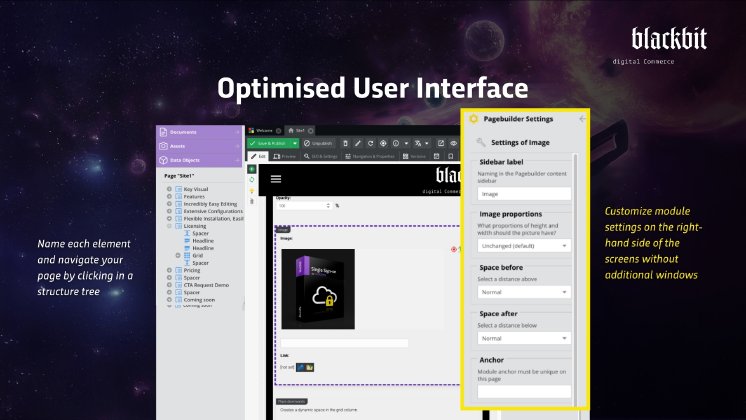Click the Anchor input field
746x420 pixels.
click(x=524, y=391)
